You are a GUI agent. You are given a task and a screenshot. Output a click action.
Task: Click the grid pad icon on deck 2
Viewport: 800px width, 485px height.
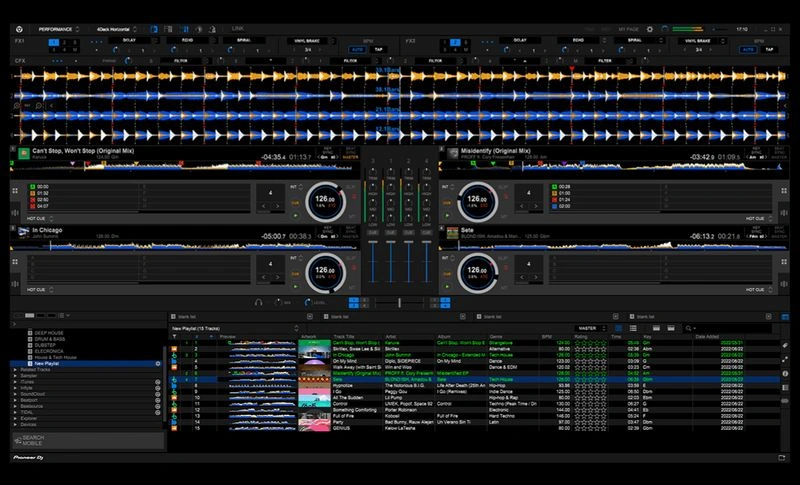[784, 191]
